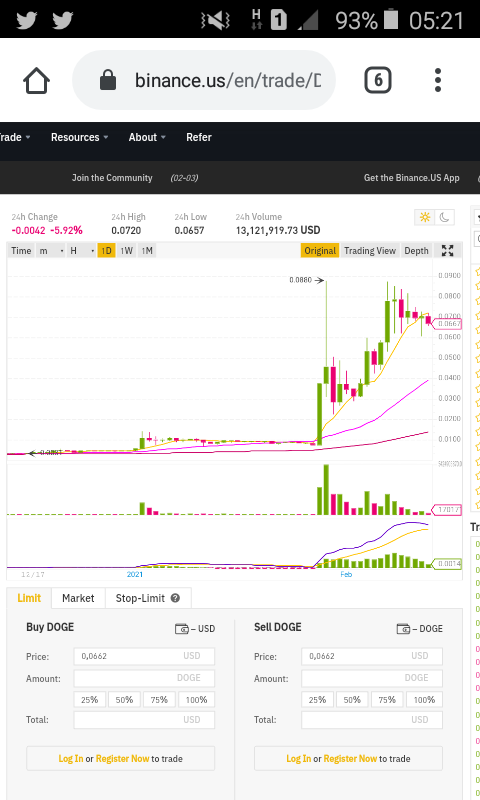Select the 1M chart interval
This screenshot has height=800, width=480.
tap(147, 251)
